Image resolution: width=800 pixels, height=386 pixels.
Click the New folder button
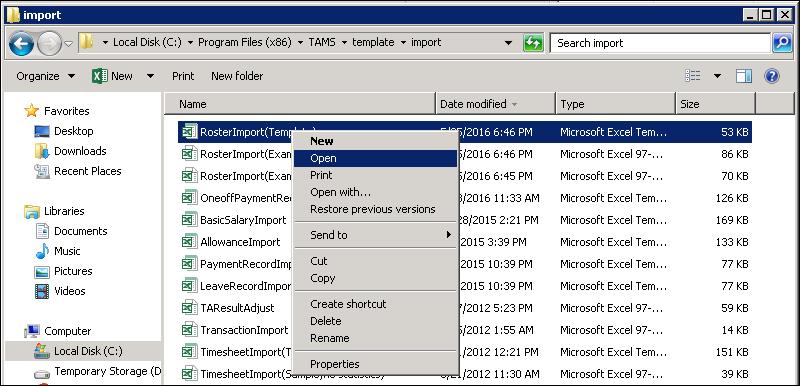click(x=237, y=76)
